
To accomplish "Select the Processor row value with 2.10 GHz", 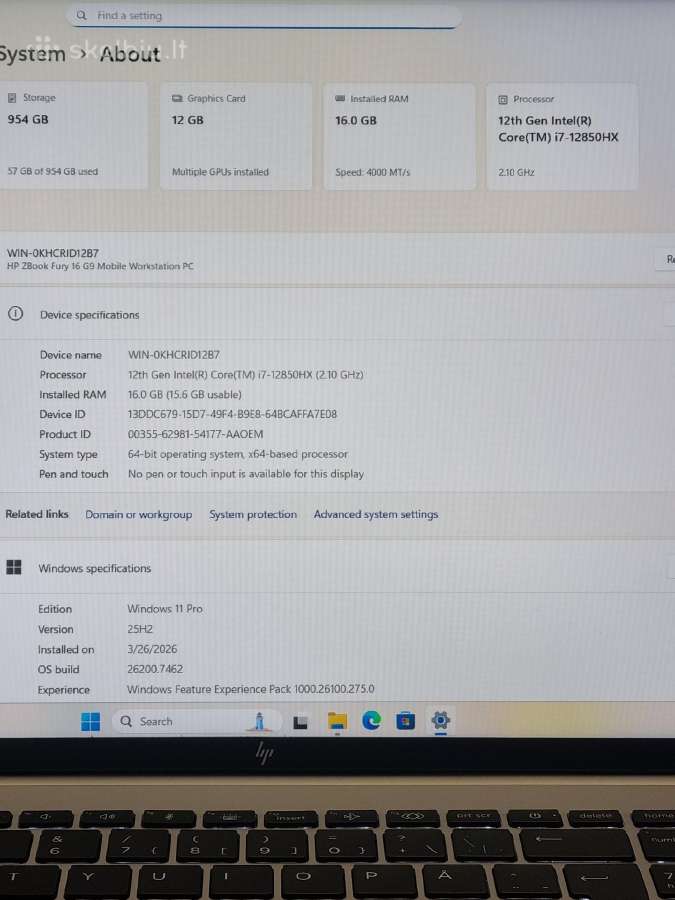I will pos(246,375).
